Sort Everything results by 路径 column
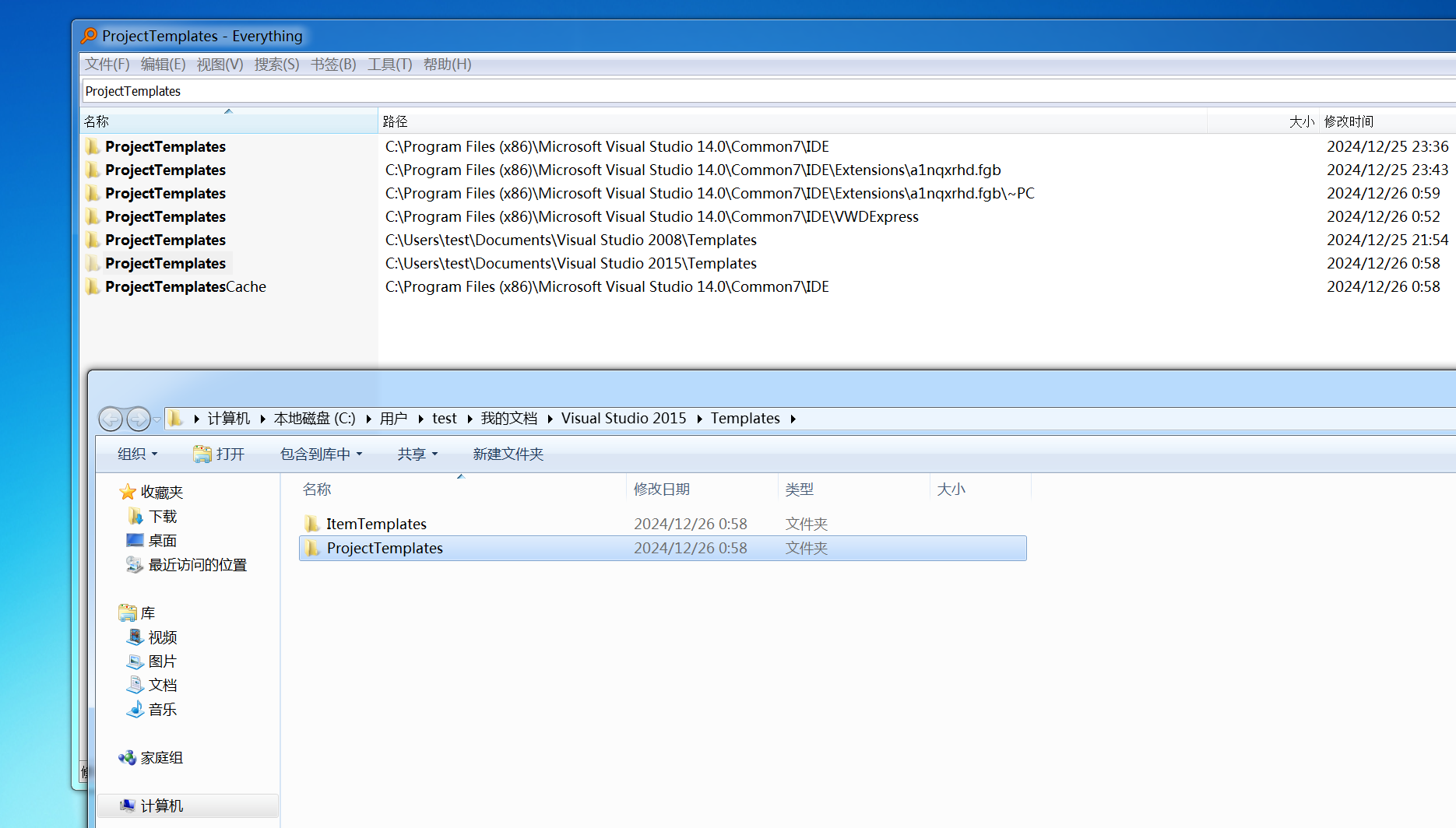1456x828 pixels. point(793,121)
